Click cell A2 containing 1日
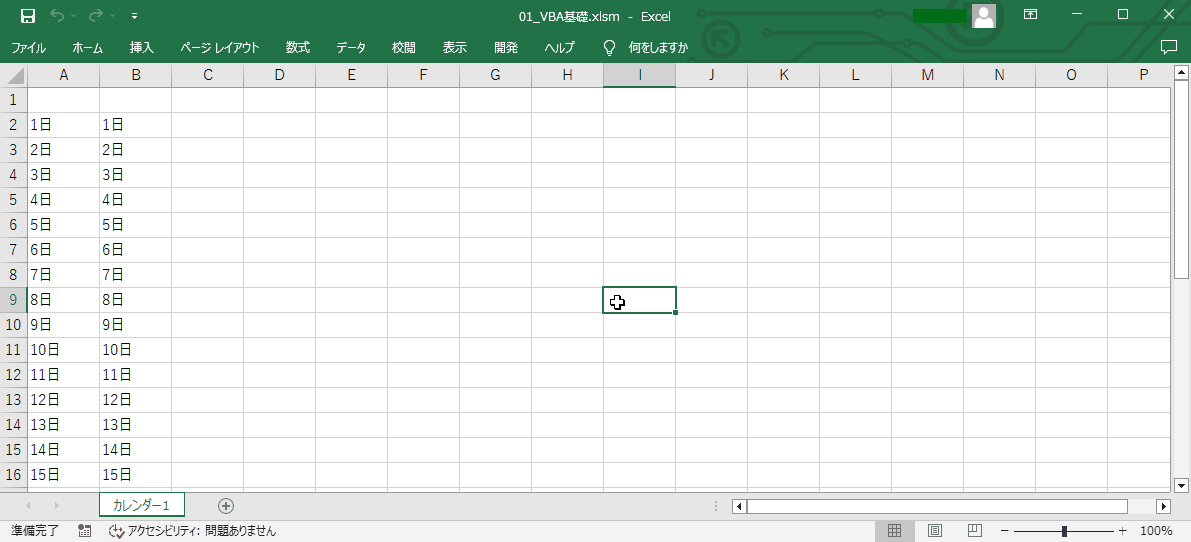Viewport: 1191px width, 542px height. pos(64,125)
